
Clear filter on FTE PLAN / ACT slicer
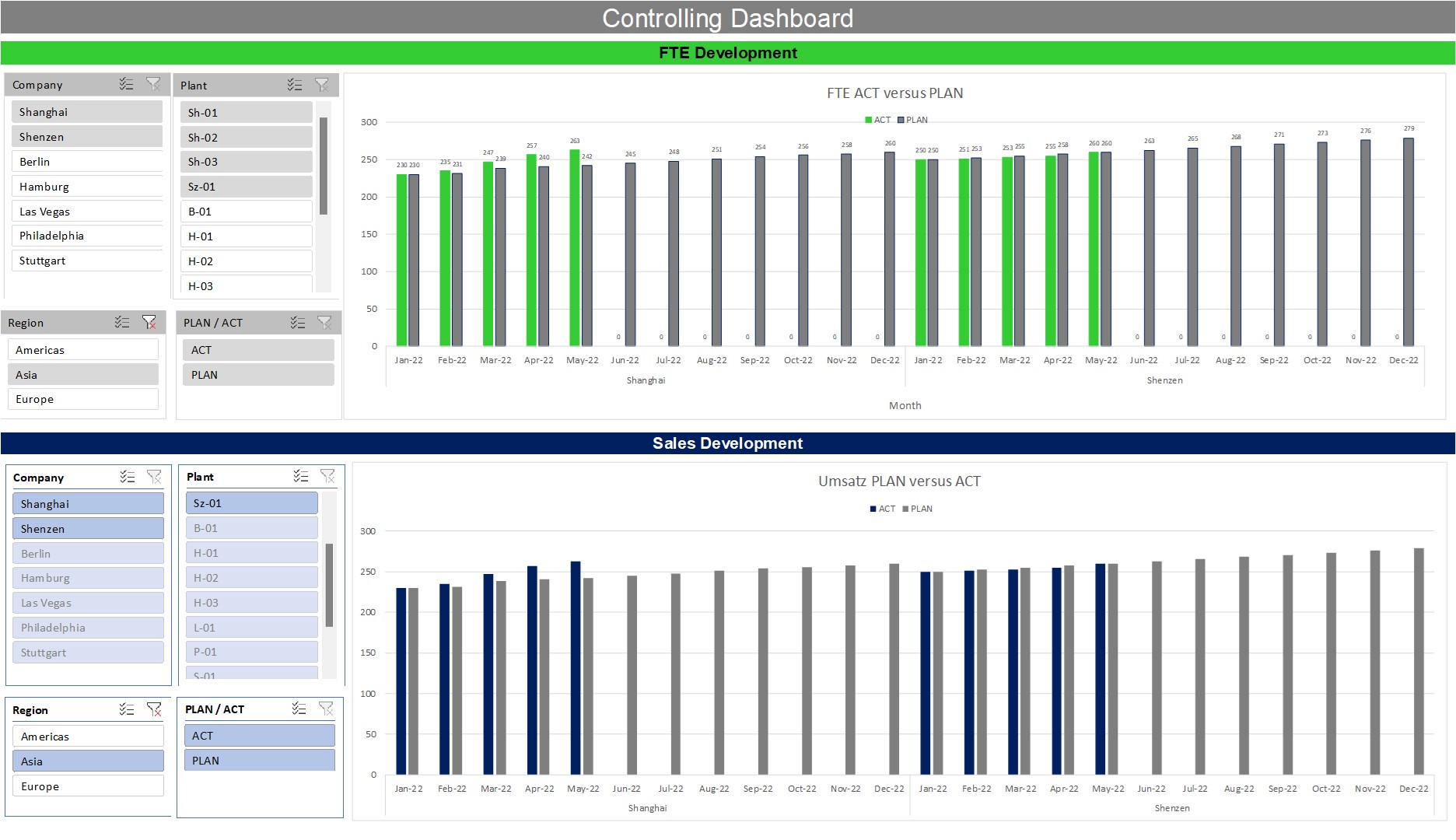(324, 322)
